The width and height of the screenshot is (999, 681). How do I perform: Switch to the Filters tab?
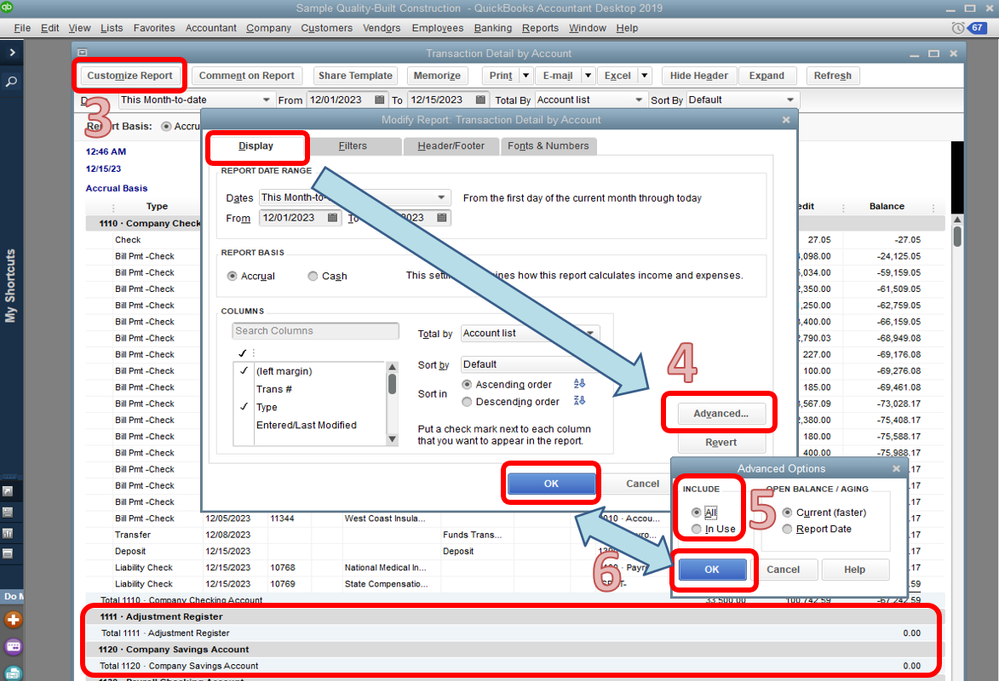(352, 146)
